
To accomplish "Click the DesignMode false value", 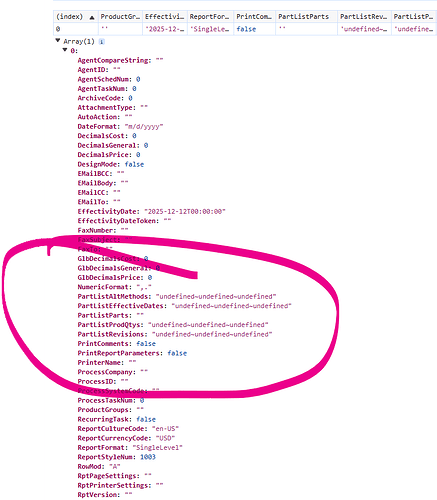I will 134,164.
